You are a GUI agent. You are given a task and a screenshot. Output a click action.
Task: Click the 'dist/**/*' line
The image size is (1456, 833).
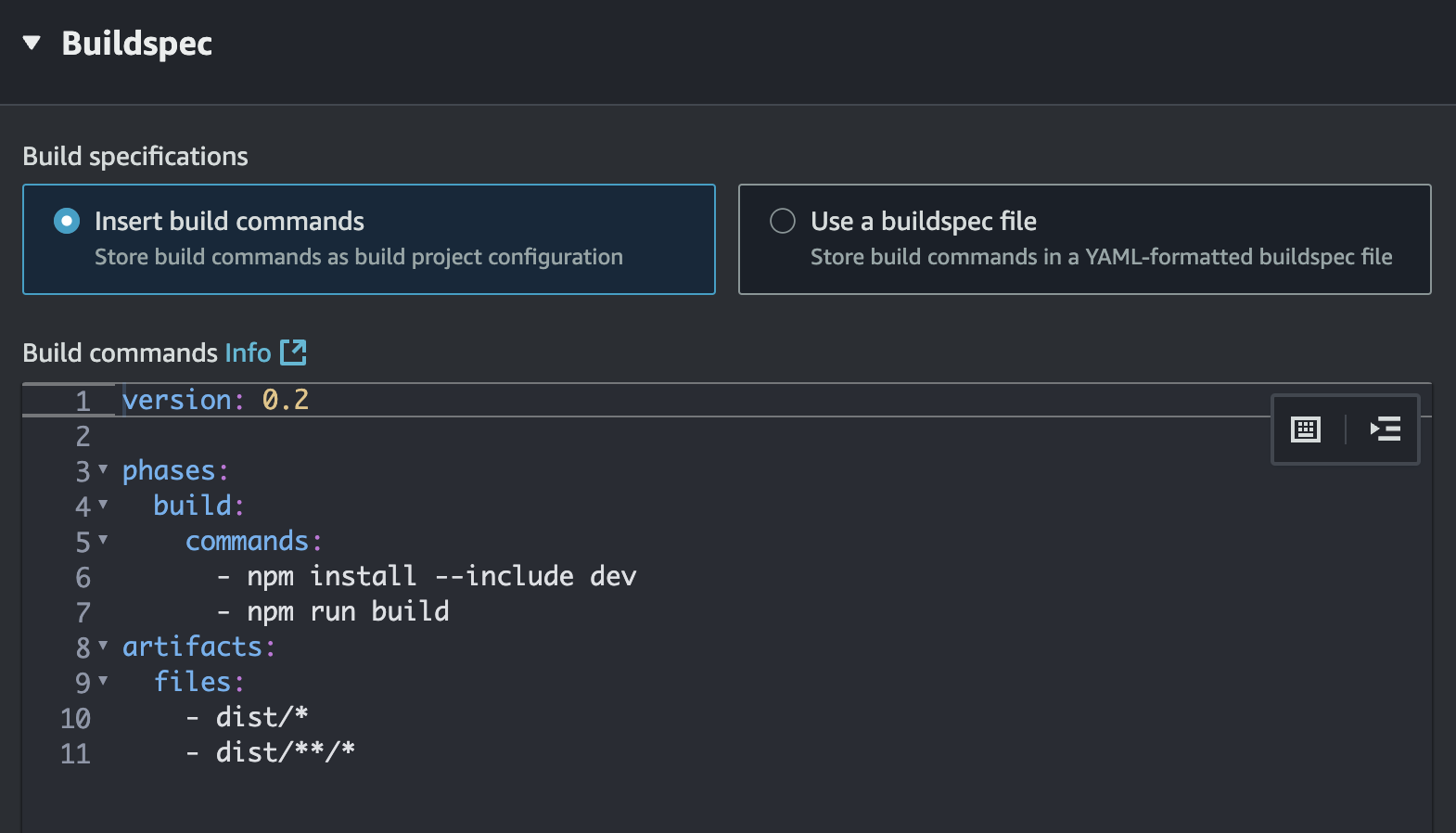tap(270, 752)
